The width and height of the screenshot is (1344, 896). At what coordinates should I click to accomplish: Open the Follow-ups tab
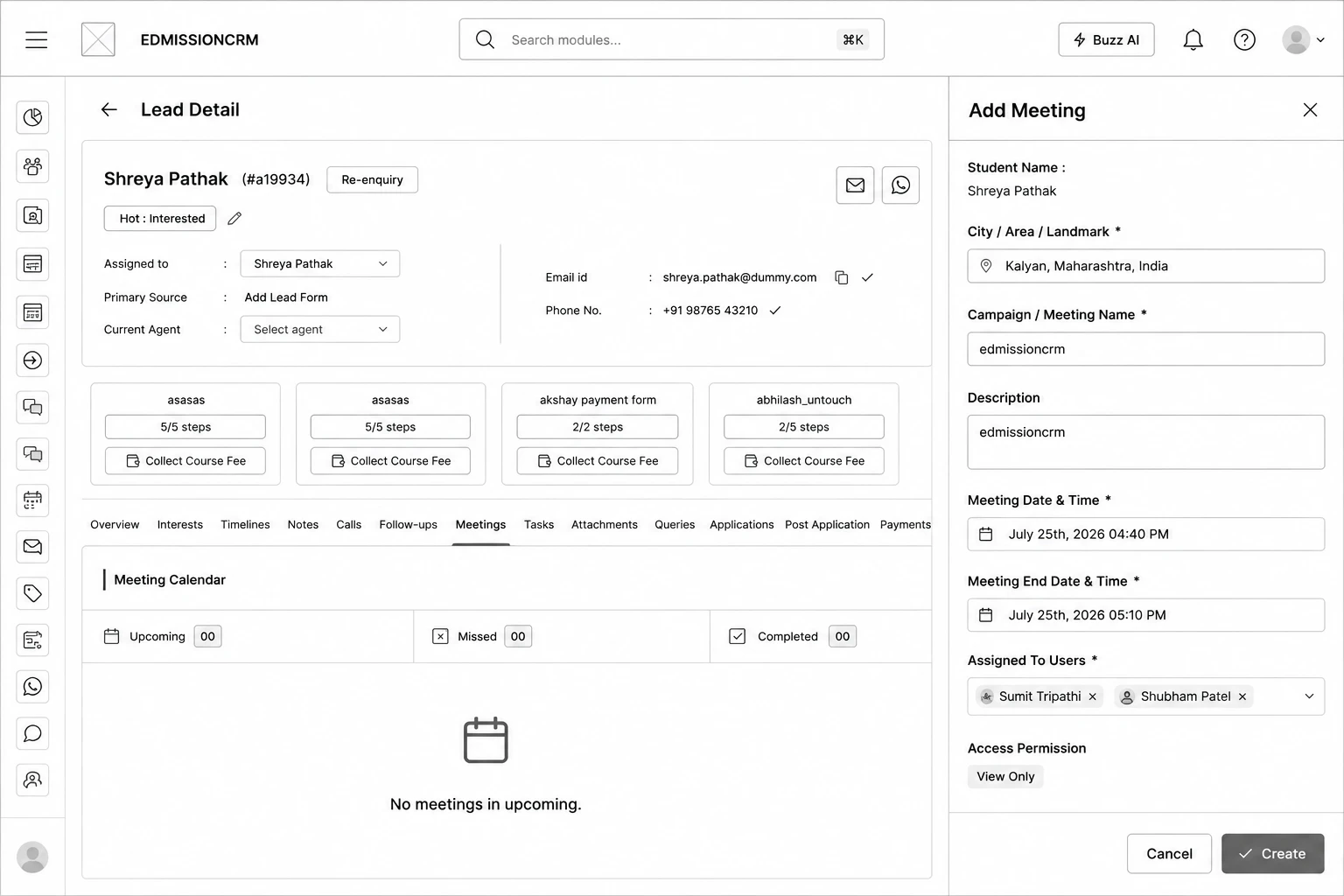[408, 525]
